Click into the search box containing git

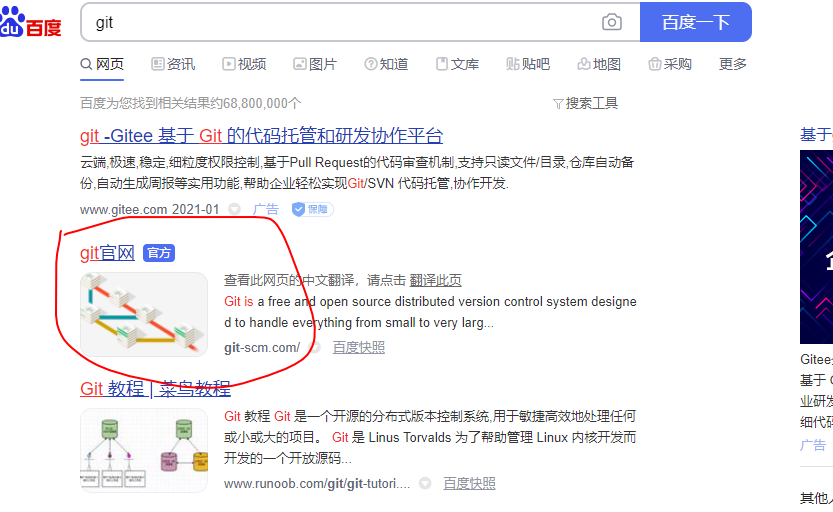pos(340,22)
